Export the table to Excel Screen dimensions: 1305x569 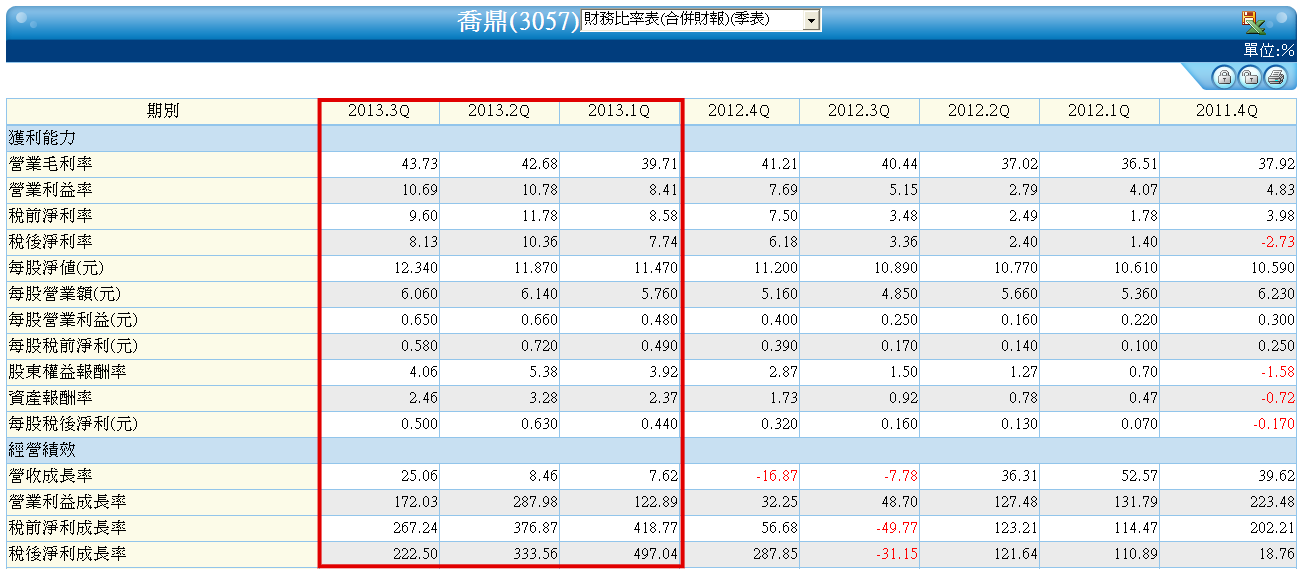(x=1253, y=22)
